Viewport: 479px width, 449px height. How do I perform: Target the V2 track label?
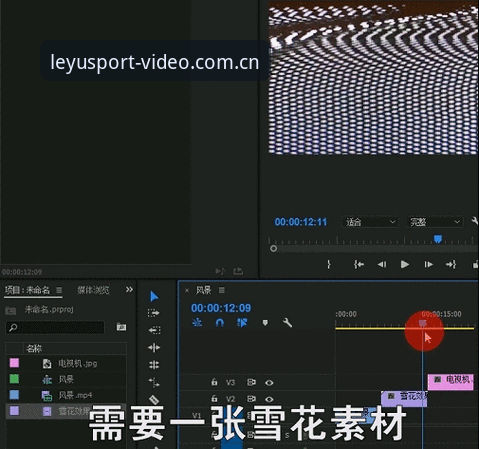coord(231,399)
